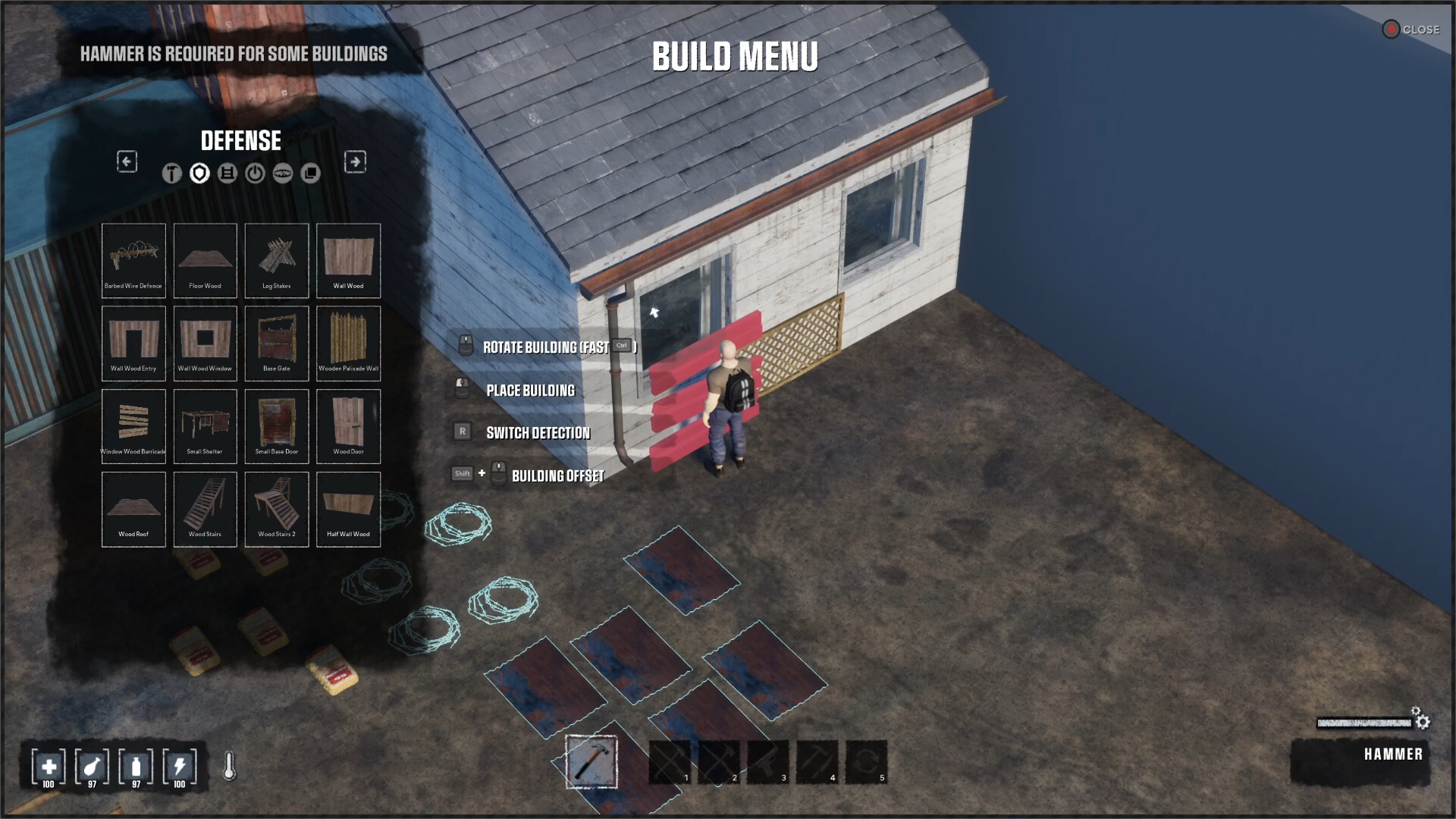The width and height of the screenshot is (1456, 819).
Task: Select the Defense tab in Build Menu
Action: [x=198, y=173]
